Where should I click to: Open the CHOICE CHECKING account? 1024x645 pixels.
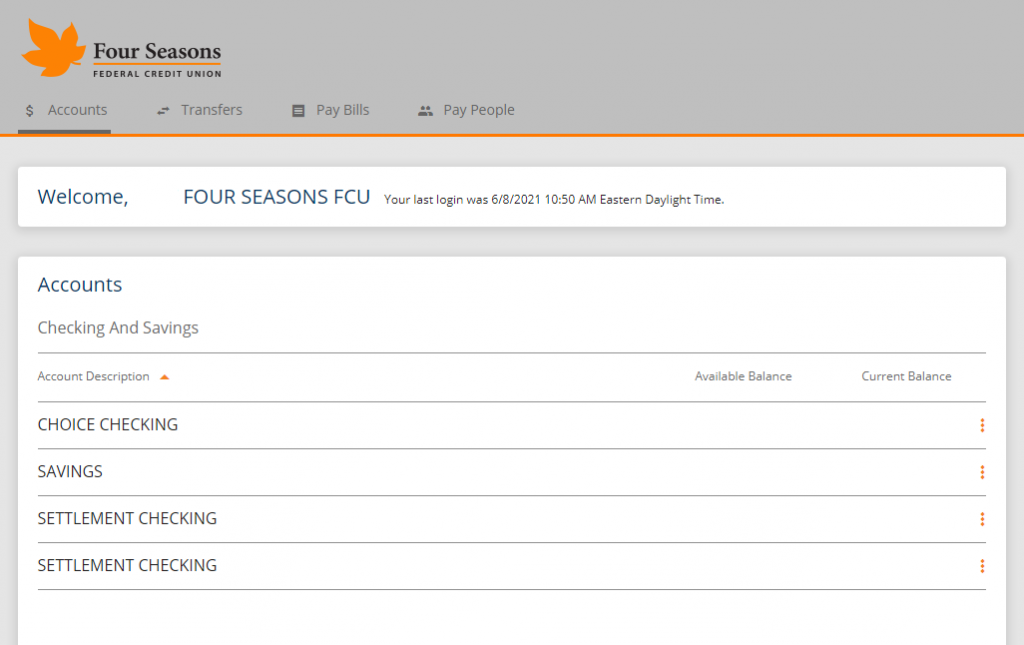108,425
